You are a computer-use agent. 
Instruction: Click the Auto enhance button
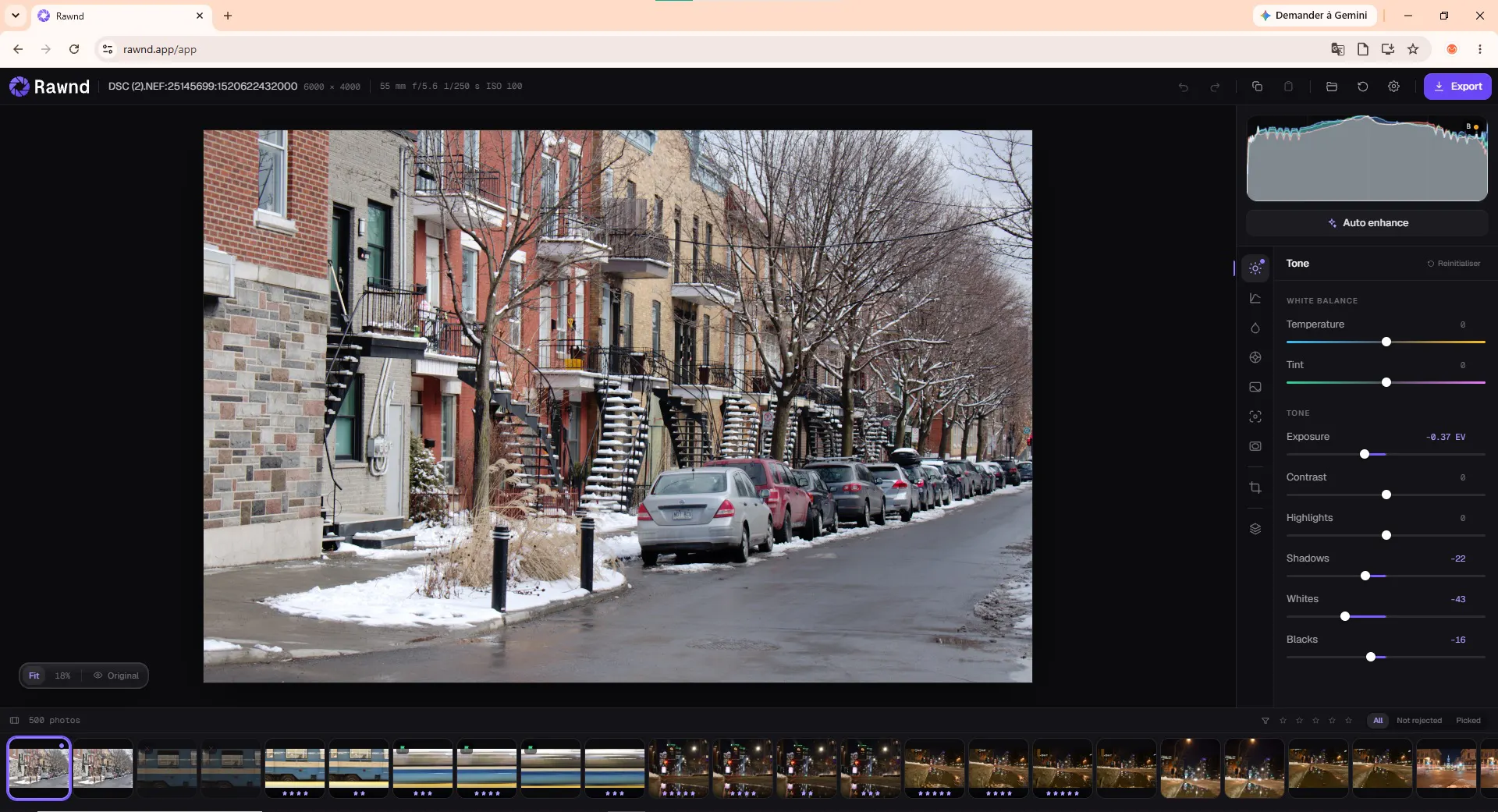pyautogui.click(x=1367, y=223)
